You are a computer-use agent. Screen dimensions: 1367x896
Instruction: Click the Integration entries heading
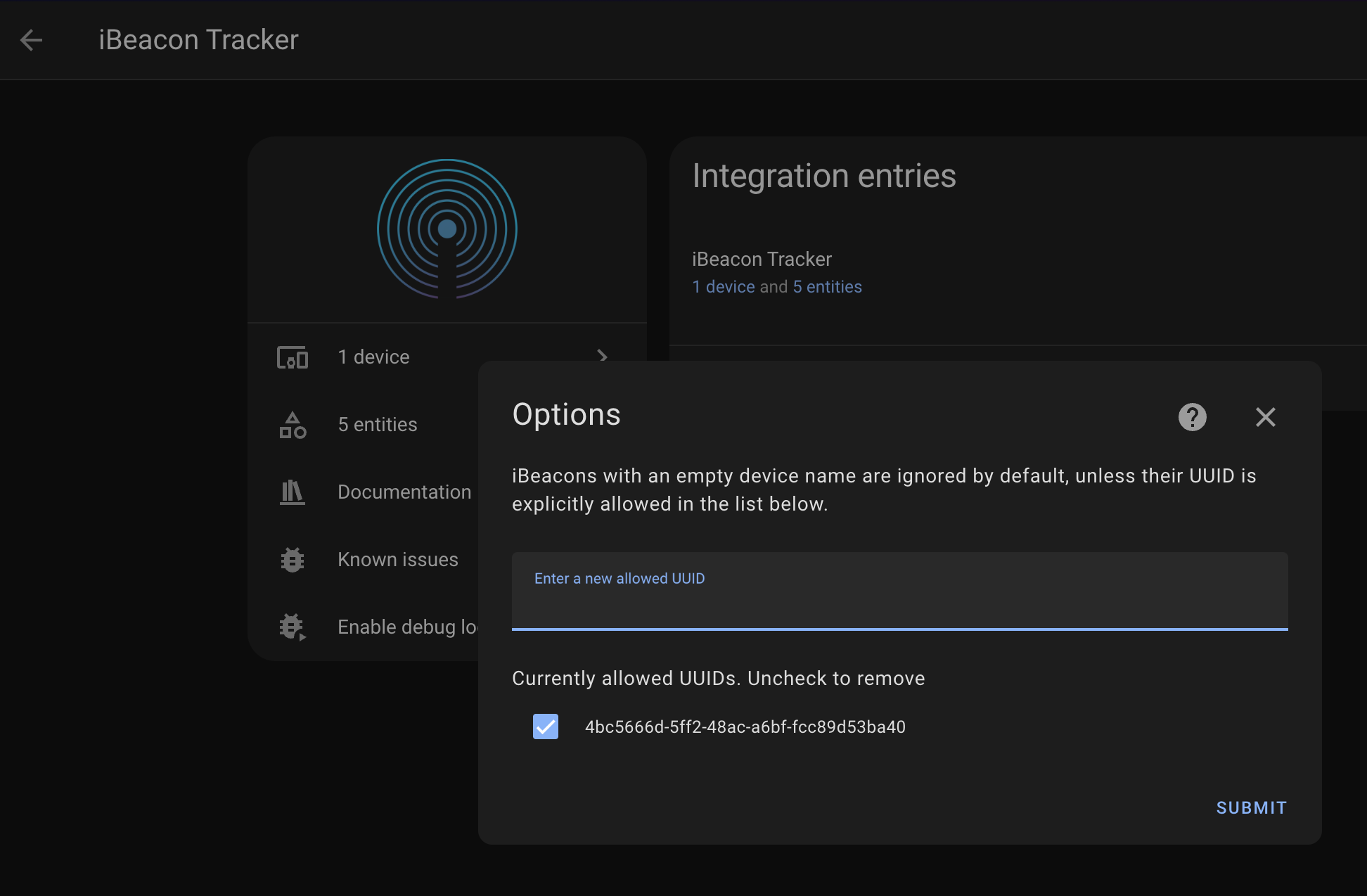click(824, 176)
